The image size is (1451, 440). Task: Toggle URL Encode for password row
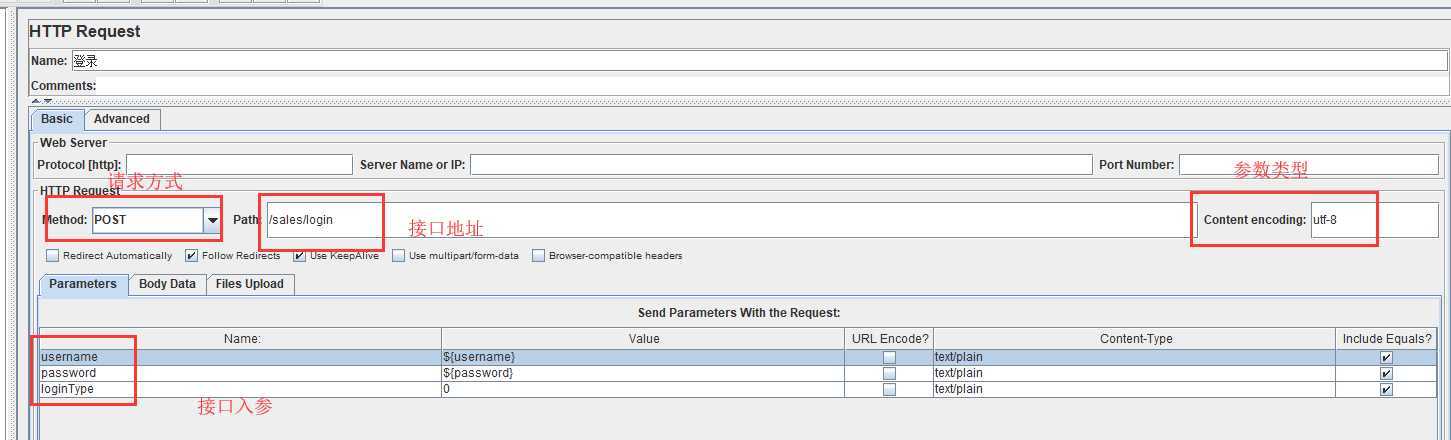(x=889, y=374)
